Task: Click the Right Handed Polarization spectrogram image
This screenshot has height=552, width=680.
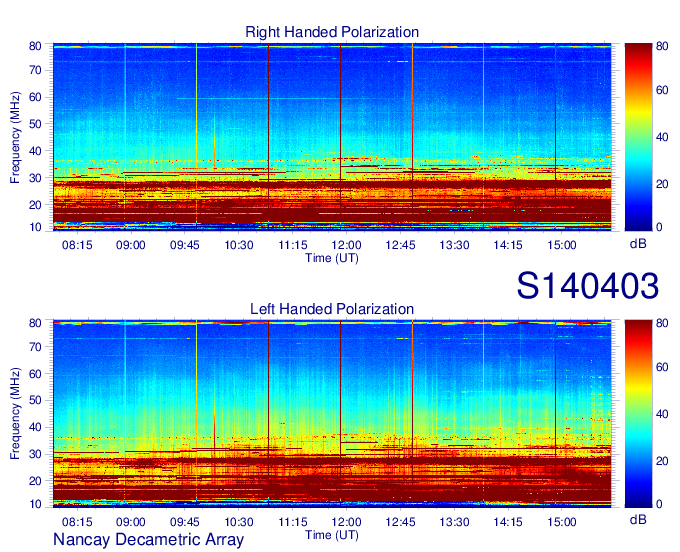Action: point(332,137)
